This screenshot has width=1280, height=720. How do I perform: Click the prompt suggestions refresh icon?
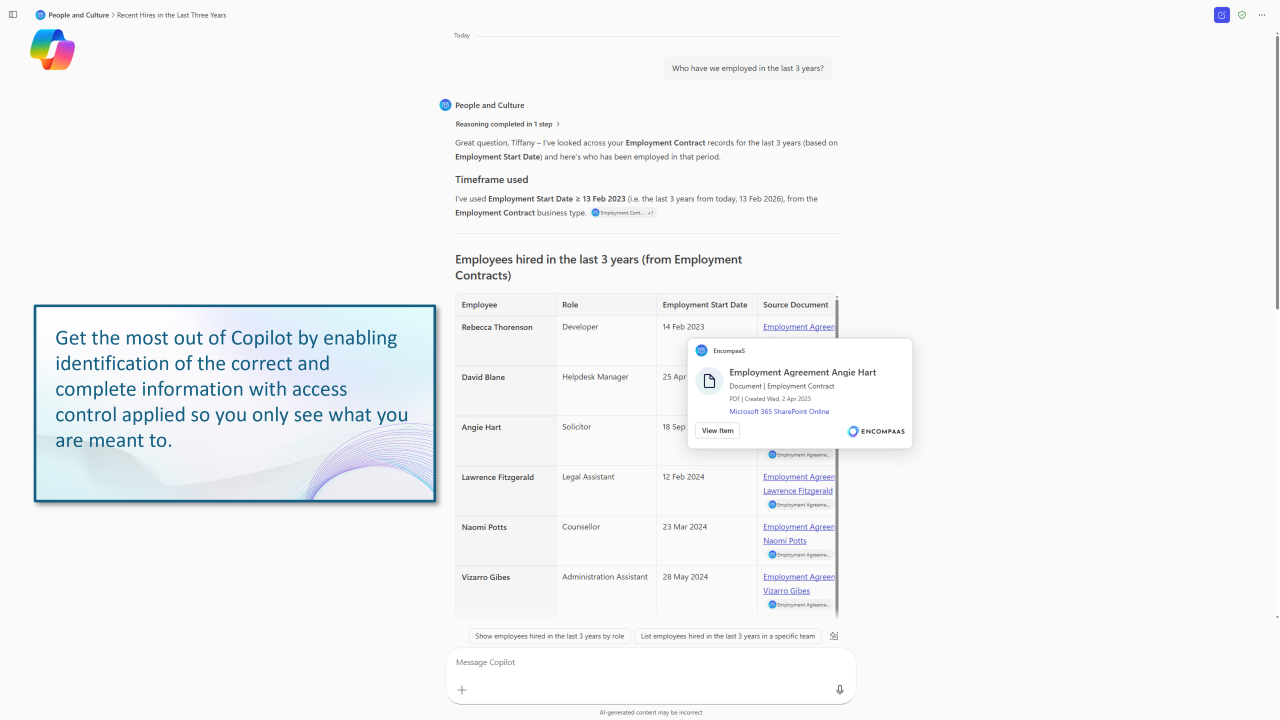pos(834,636)
